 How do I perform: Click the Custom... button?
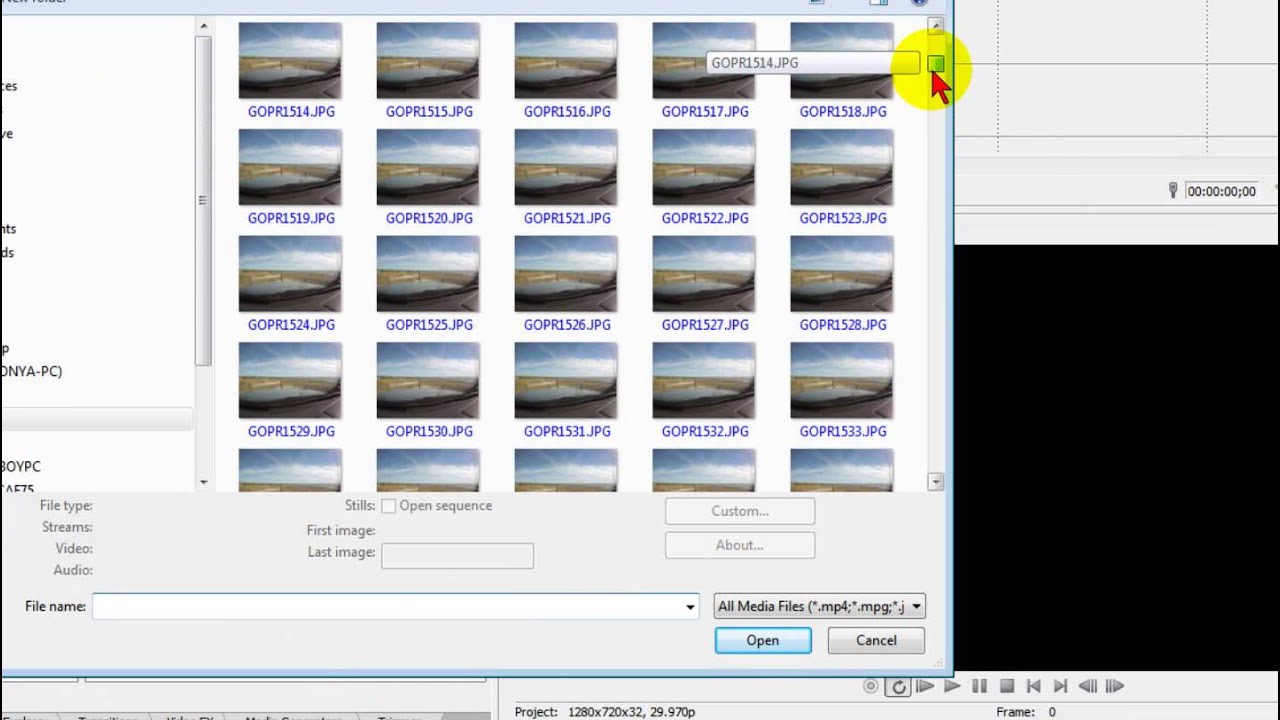pos(740,511)
